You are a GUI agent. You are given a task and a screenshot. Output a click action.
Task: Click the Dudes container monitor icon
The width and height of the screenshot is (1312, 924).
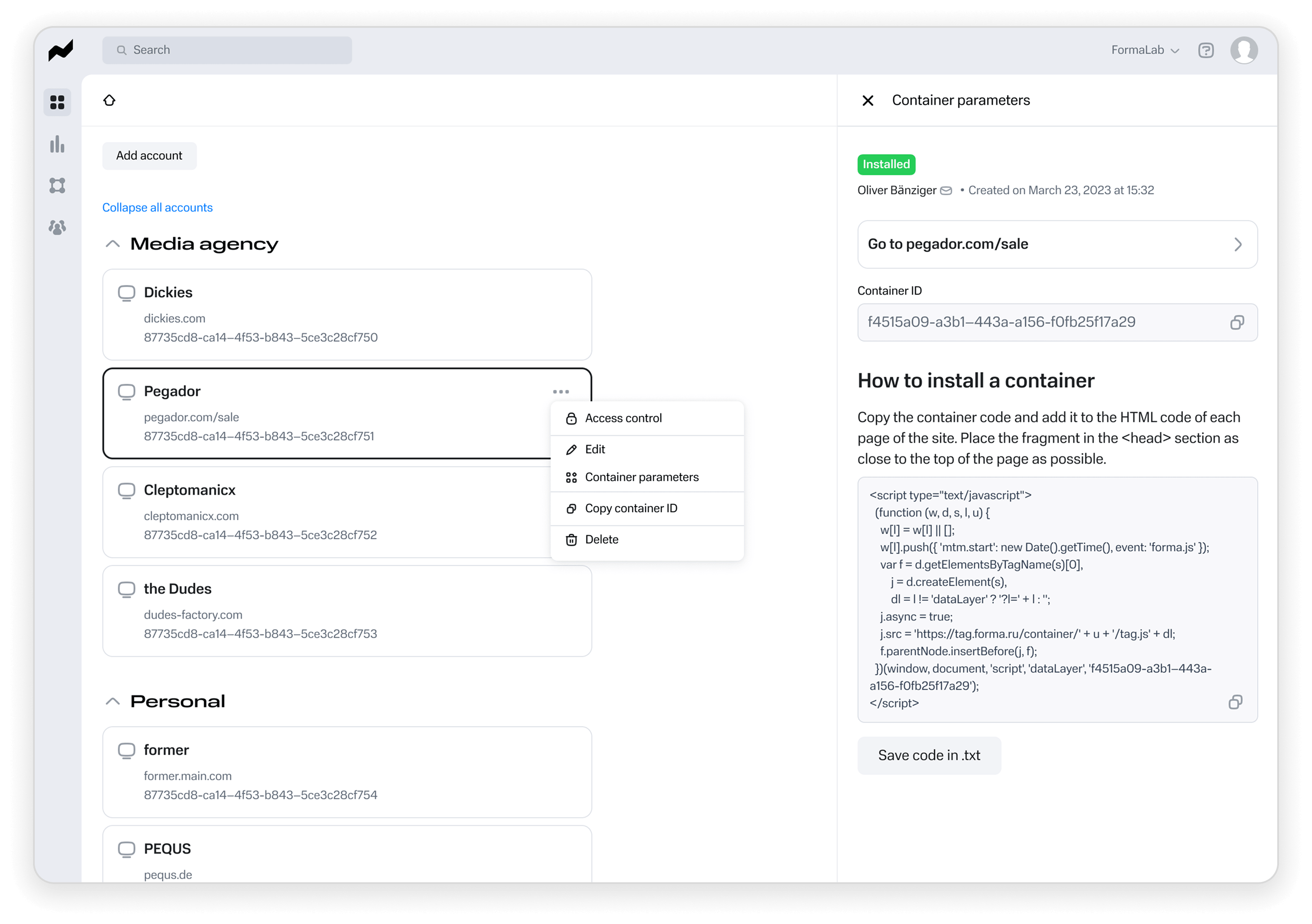point(126,589)
